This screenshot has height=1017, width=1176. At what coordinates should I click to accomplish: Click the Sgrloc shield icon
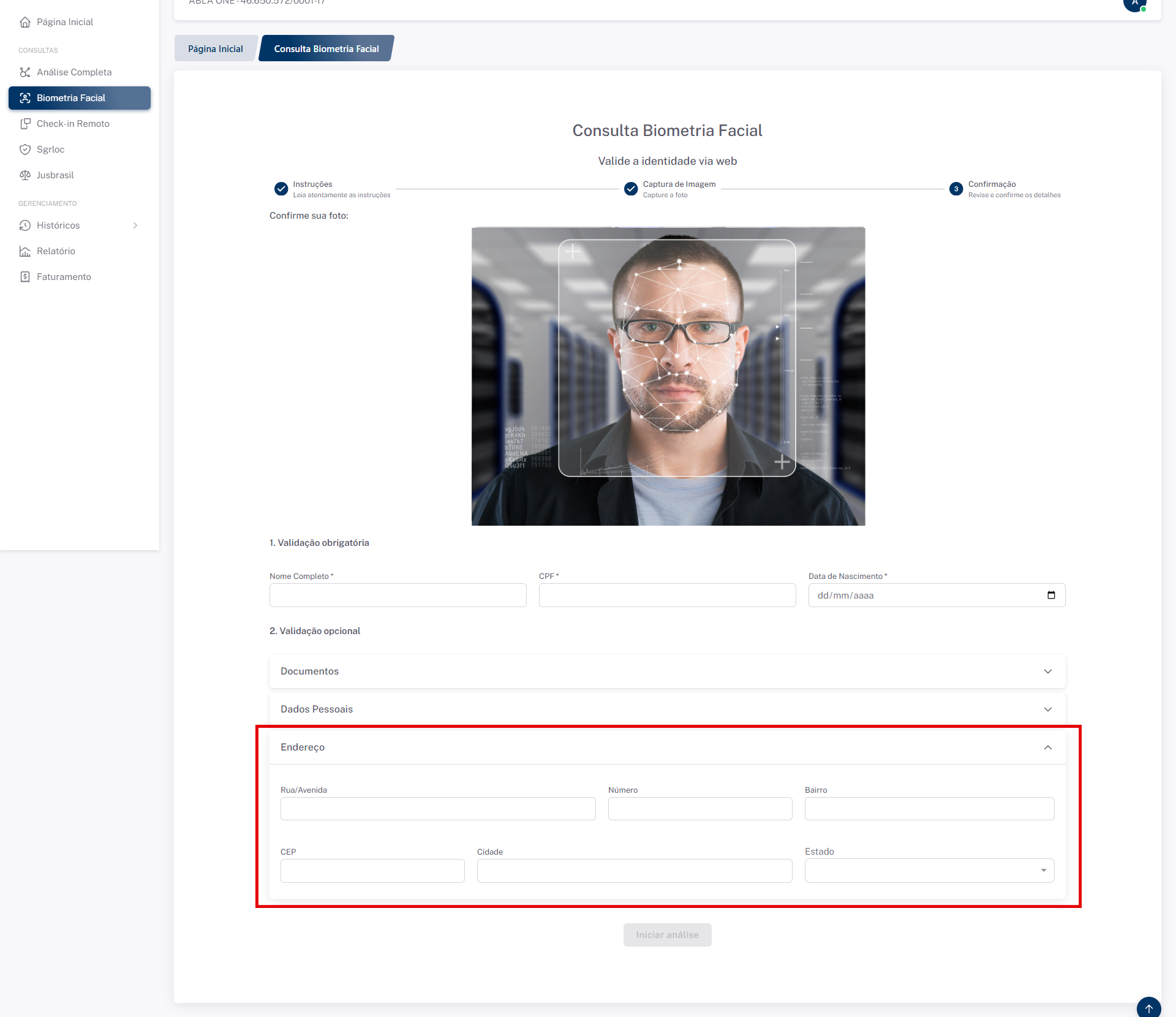(25, 149)
